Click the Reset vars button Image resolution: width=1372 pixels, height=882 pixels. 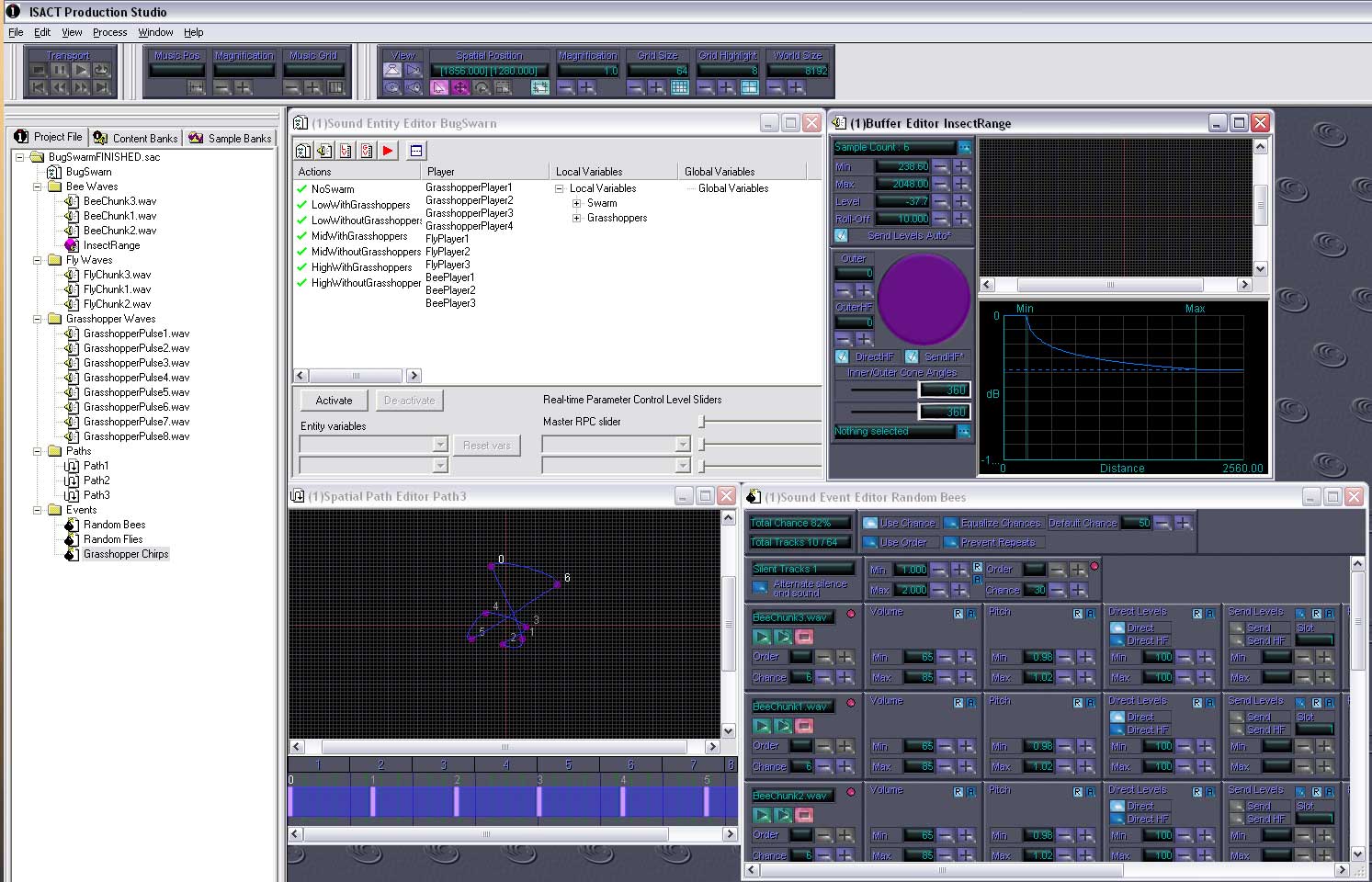point(486,446)
